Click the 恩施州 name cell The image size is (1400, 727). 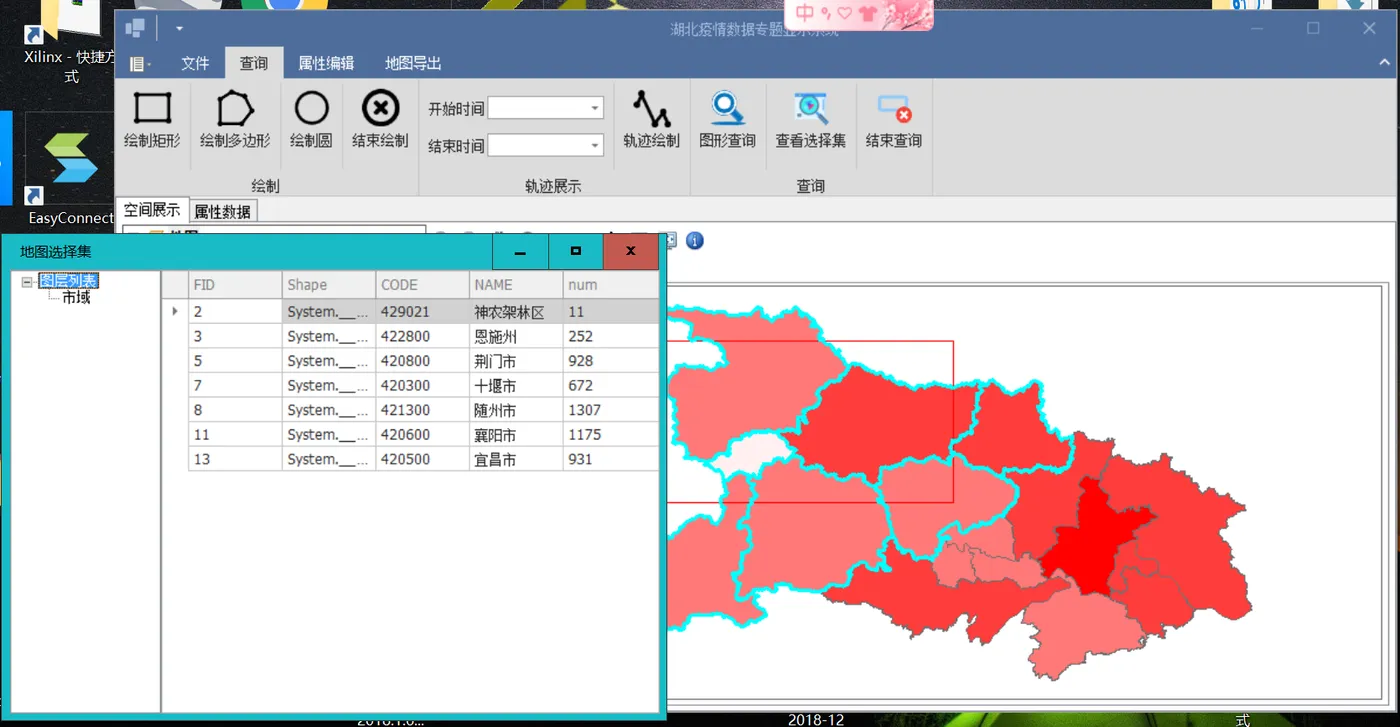click(x=516, y=337)
